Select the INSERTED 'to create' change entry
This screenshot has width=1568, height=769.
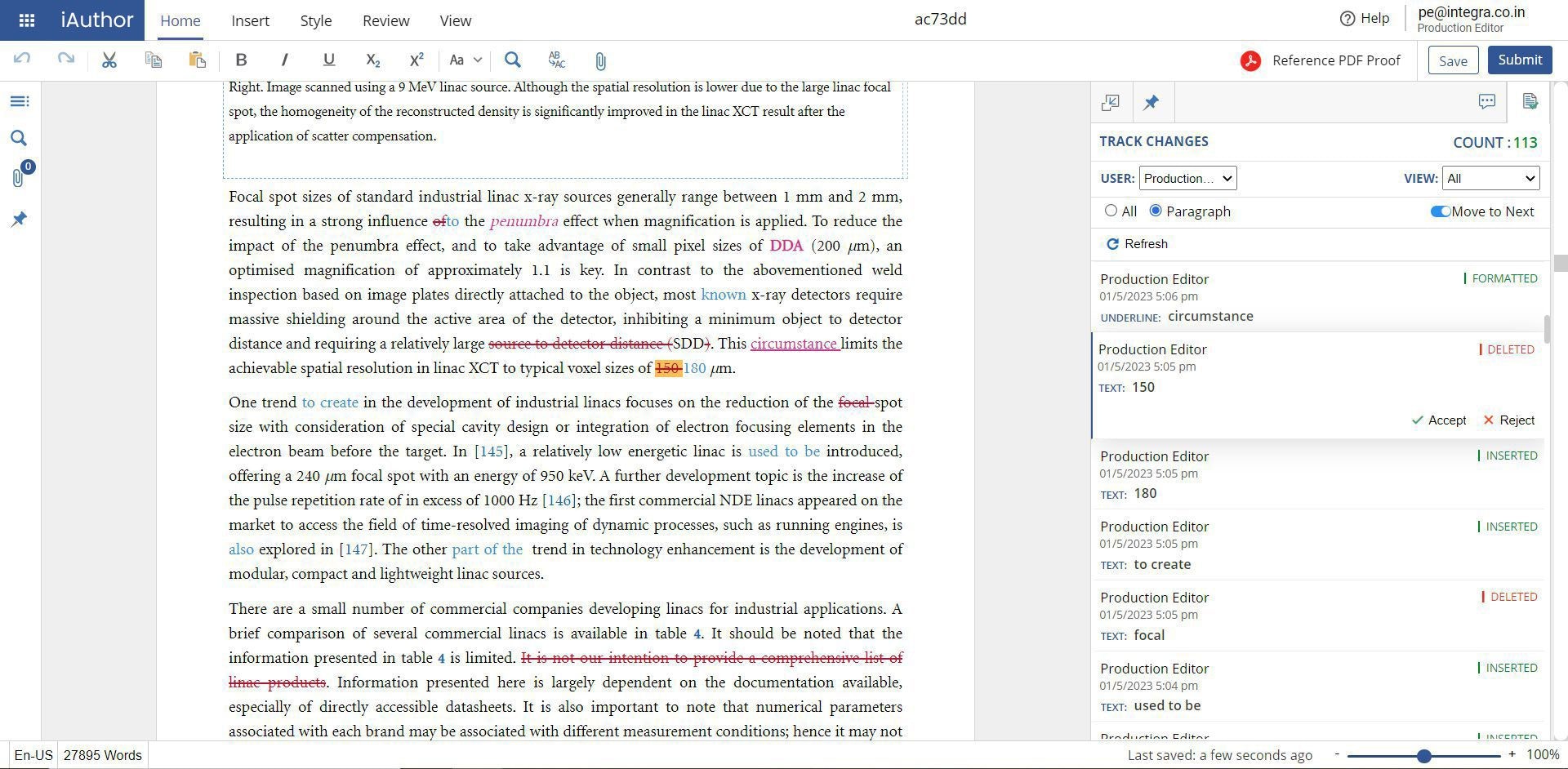click(x=1318, y=545)
